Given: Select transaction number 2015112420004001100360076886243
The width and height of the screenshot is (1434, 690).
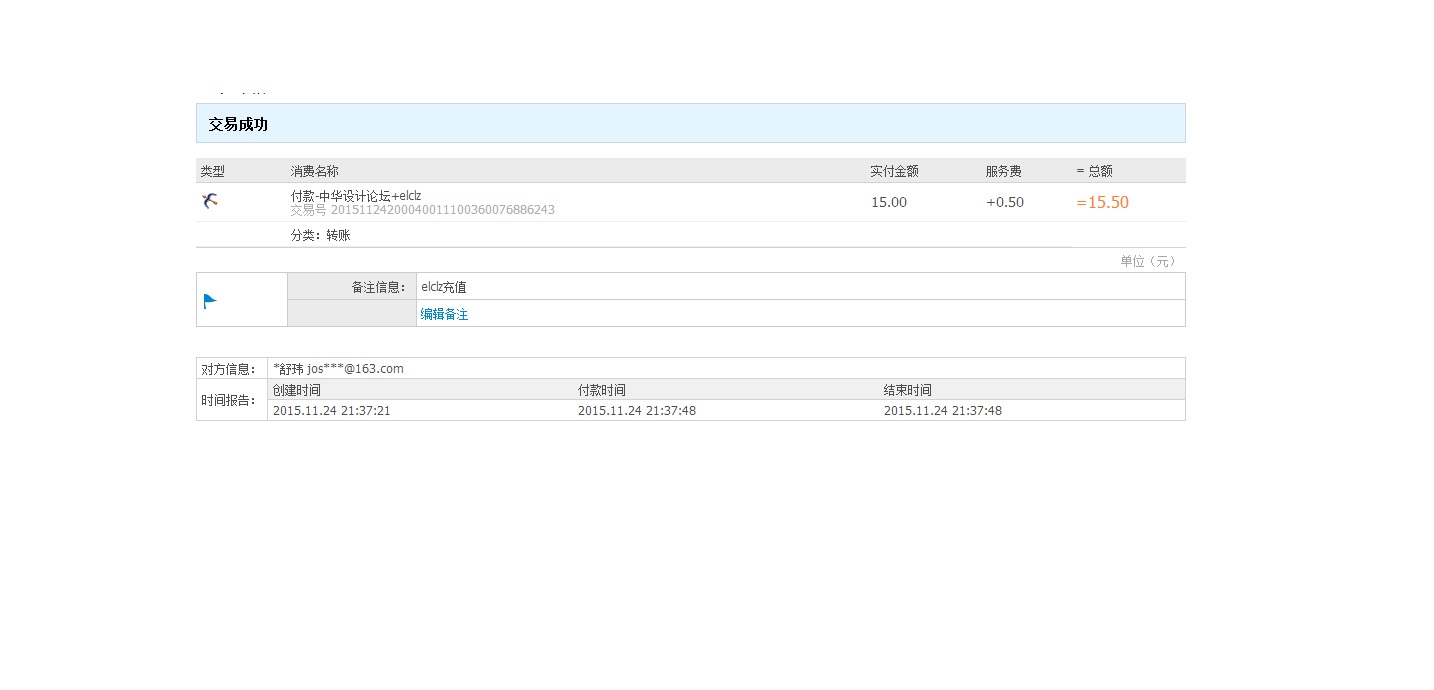Looking at the screenshot, I should click(x=442, y=210).
